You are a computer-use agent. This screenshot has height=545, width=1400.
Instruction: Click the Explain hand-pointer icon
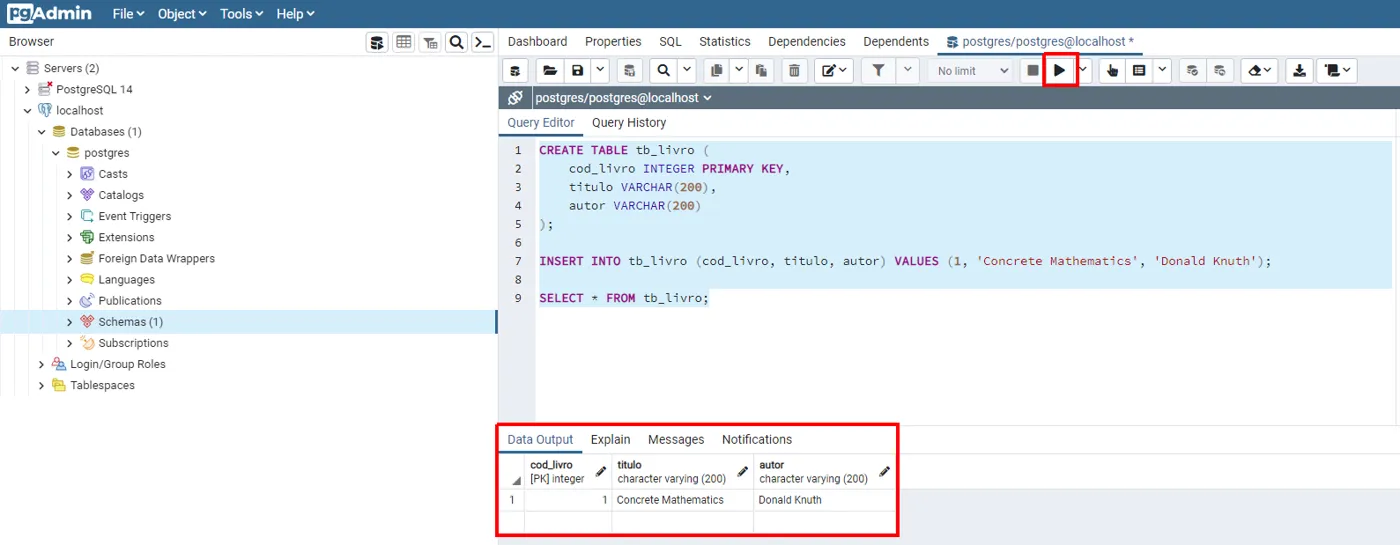pyautogui.click(x=1112, y=71)
